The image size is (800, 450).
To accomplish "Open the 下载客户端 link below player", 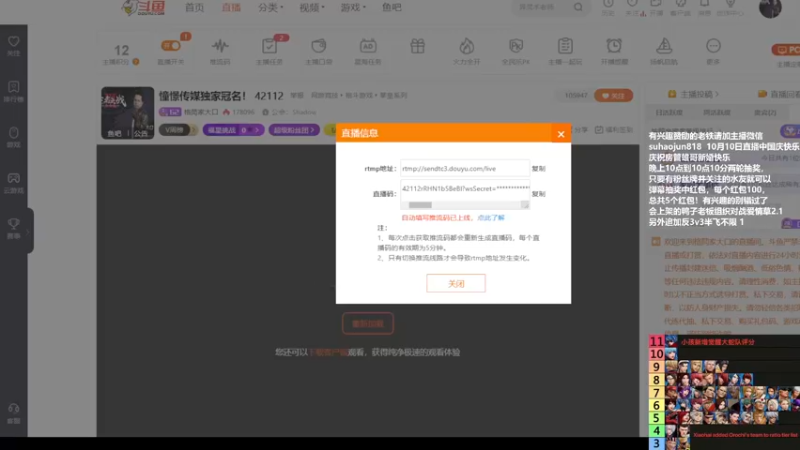I will coord(328,353).
